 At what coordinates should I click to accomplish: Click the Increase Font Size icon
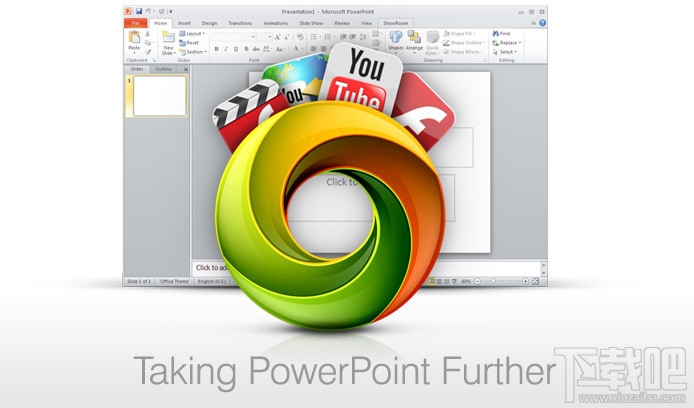(x=278, y=37)
